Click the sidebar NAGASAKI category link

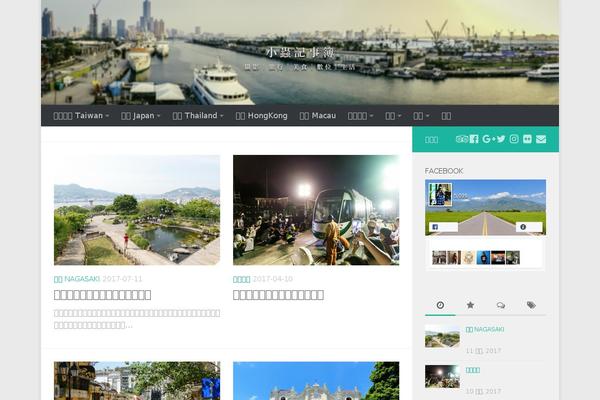[485, 330]
